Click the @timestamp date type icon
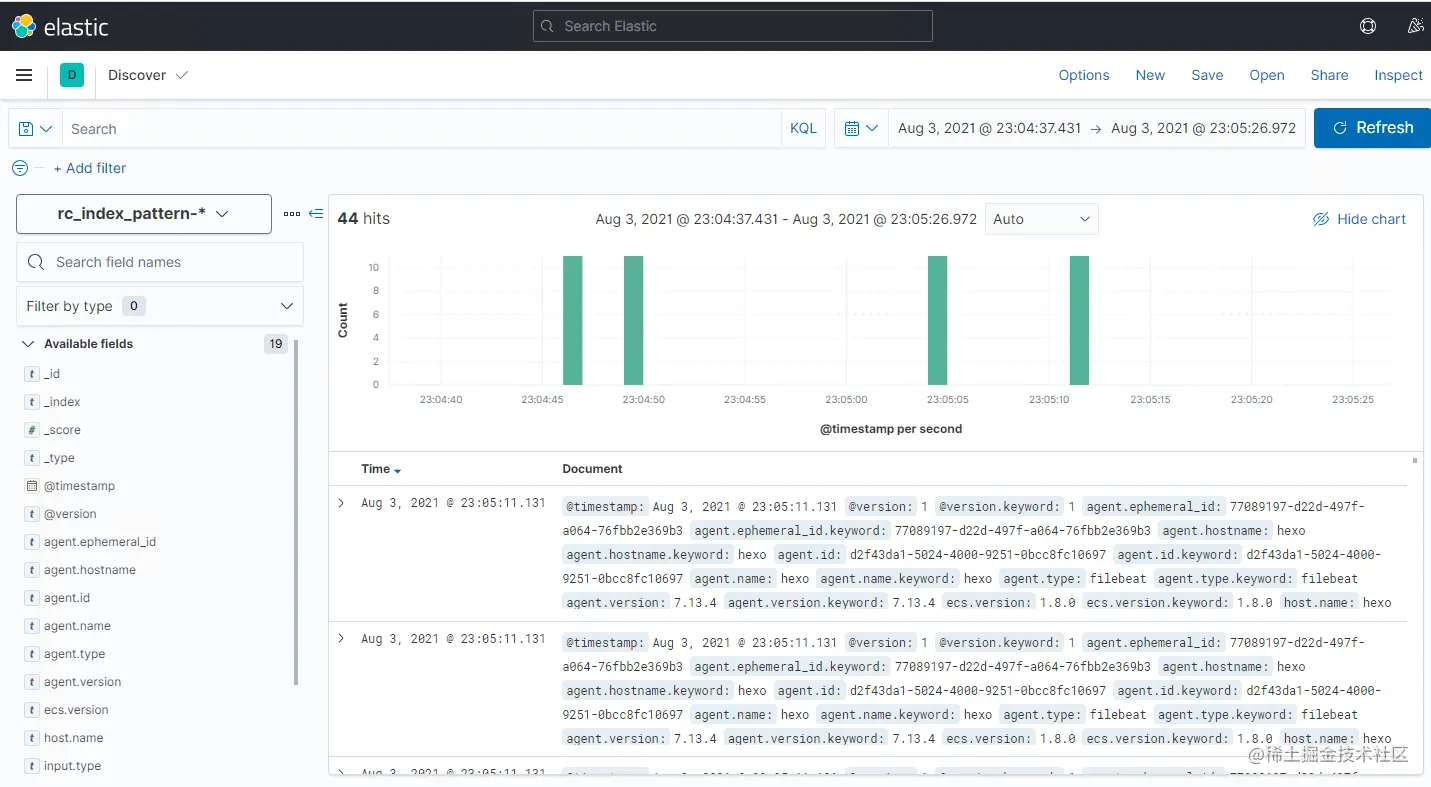 point(32,486)
